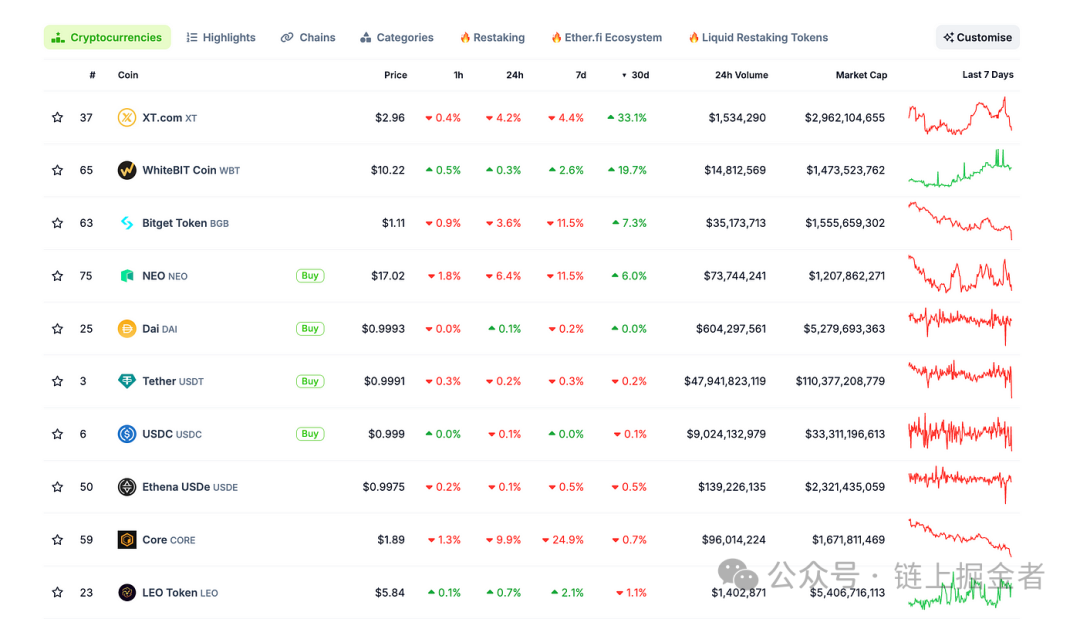Open Bitget Token via its logo

click(127, 223)
